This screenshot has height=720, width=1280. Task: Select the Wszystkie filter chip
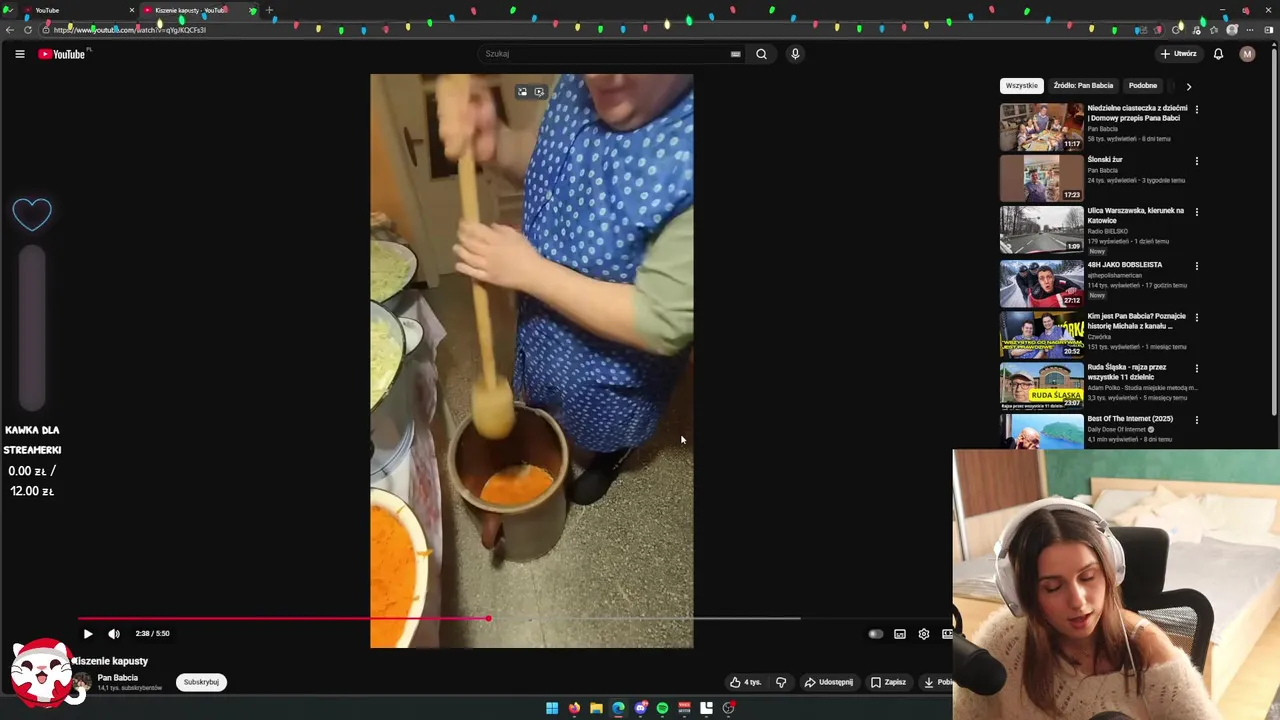[x=1022, y=86]
